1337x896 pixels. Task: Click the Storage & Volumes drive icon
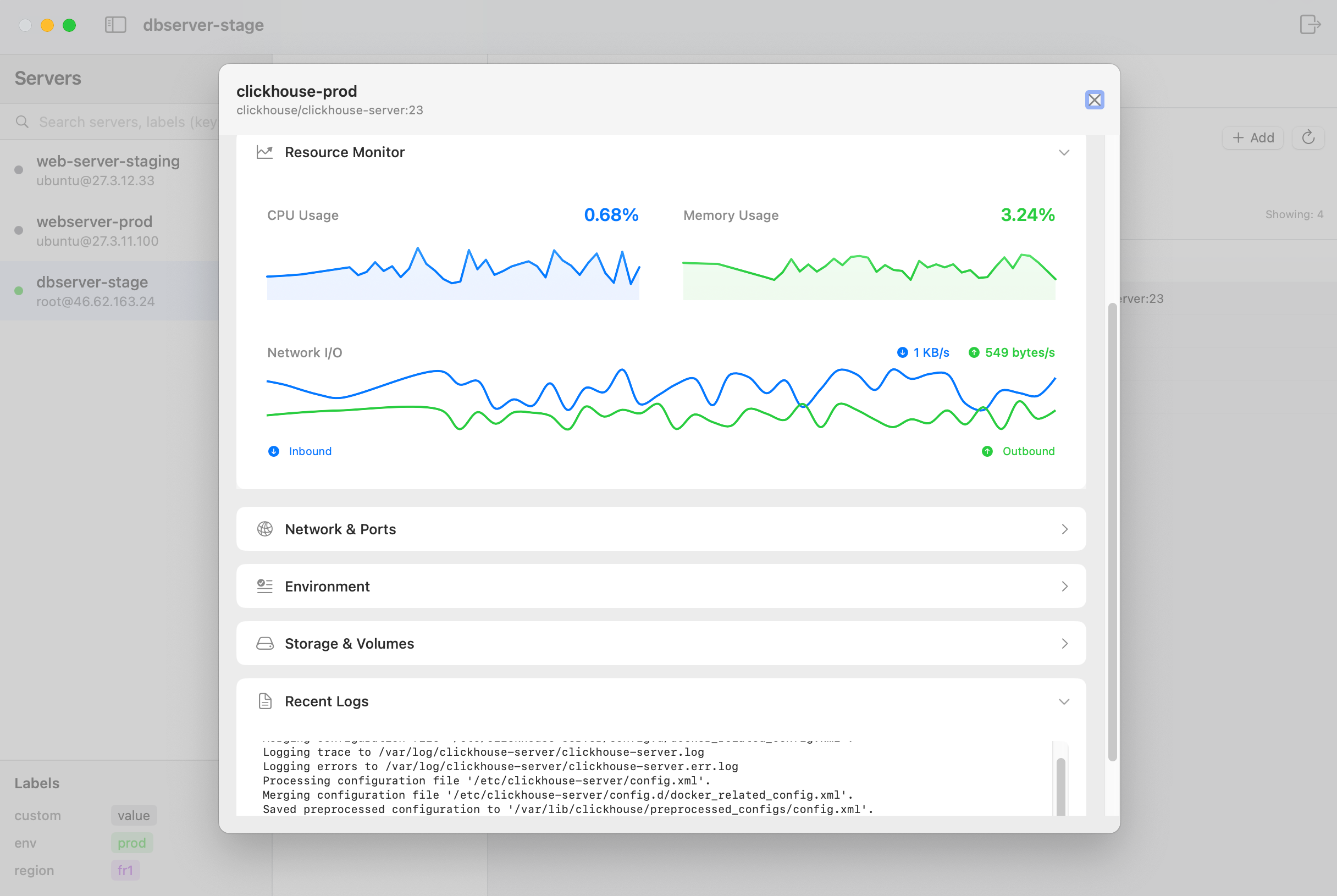tap(264, 644)
